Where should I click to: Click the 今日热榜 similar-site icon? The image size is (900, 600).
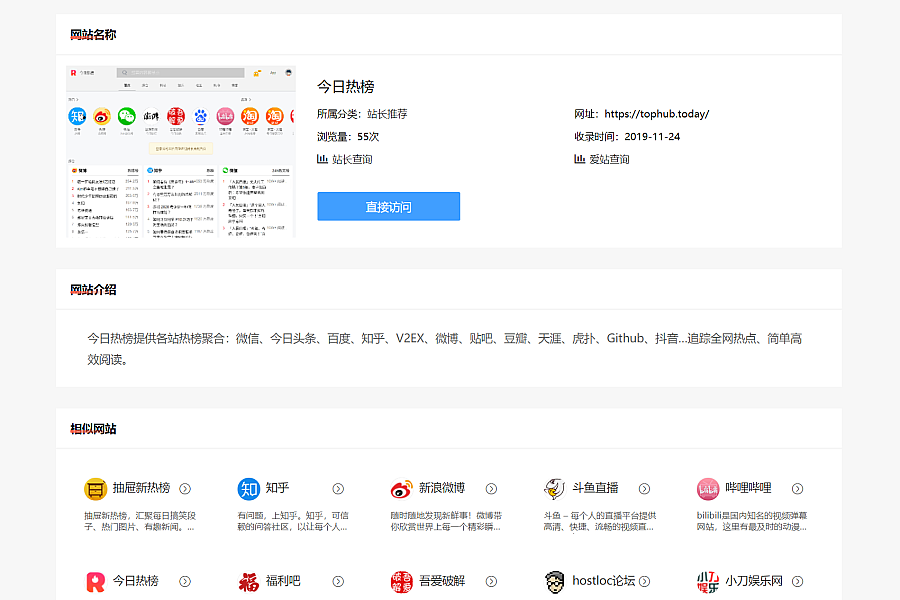(x=95, y=582)
